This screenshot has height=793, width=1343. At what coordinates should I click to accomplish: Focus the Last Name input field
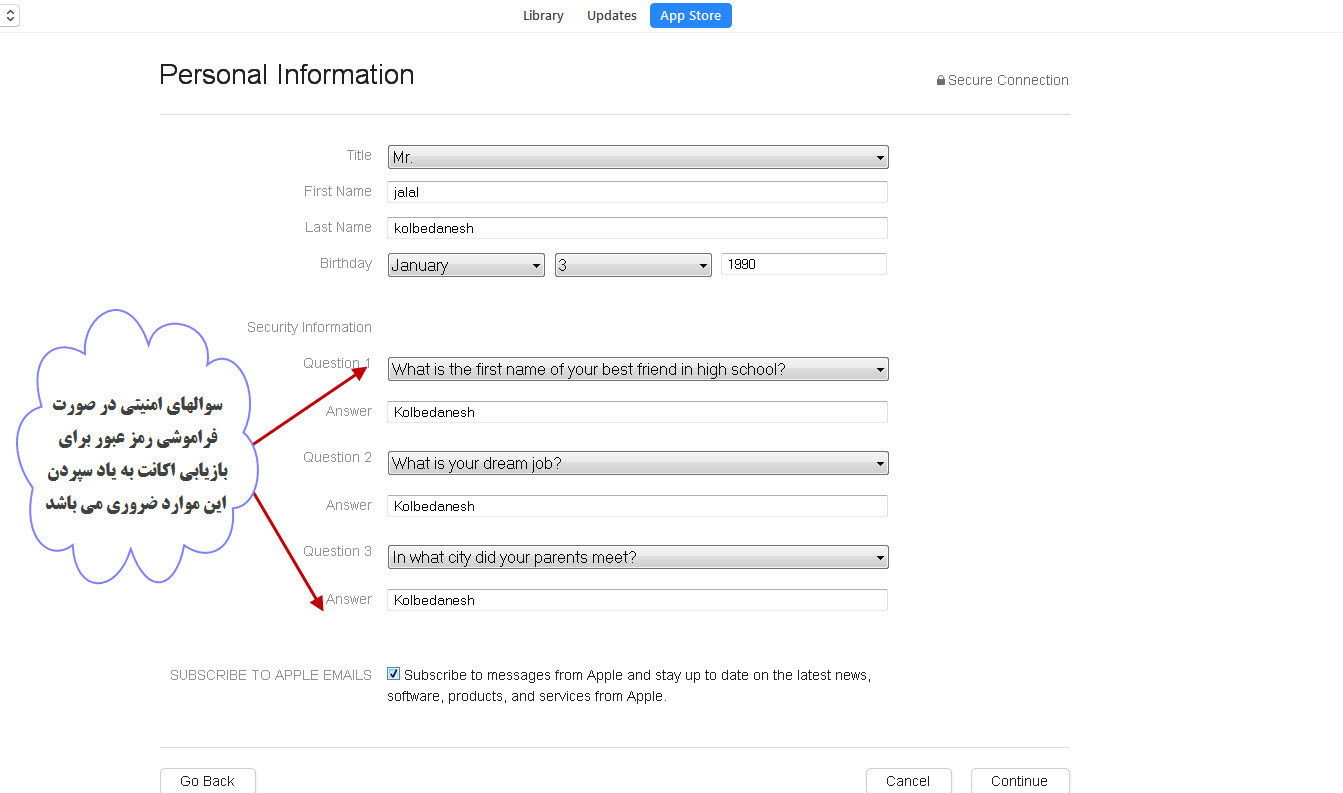point(637,228)
